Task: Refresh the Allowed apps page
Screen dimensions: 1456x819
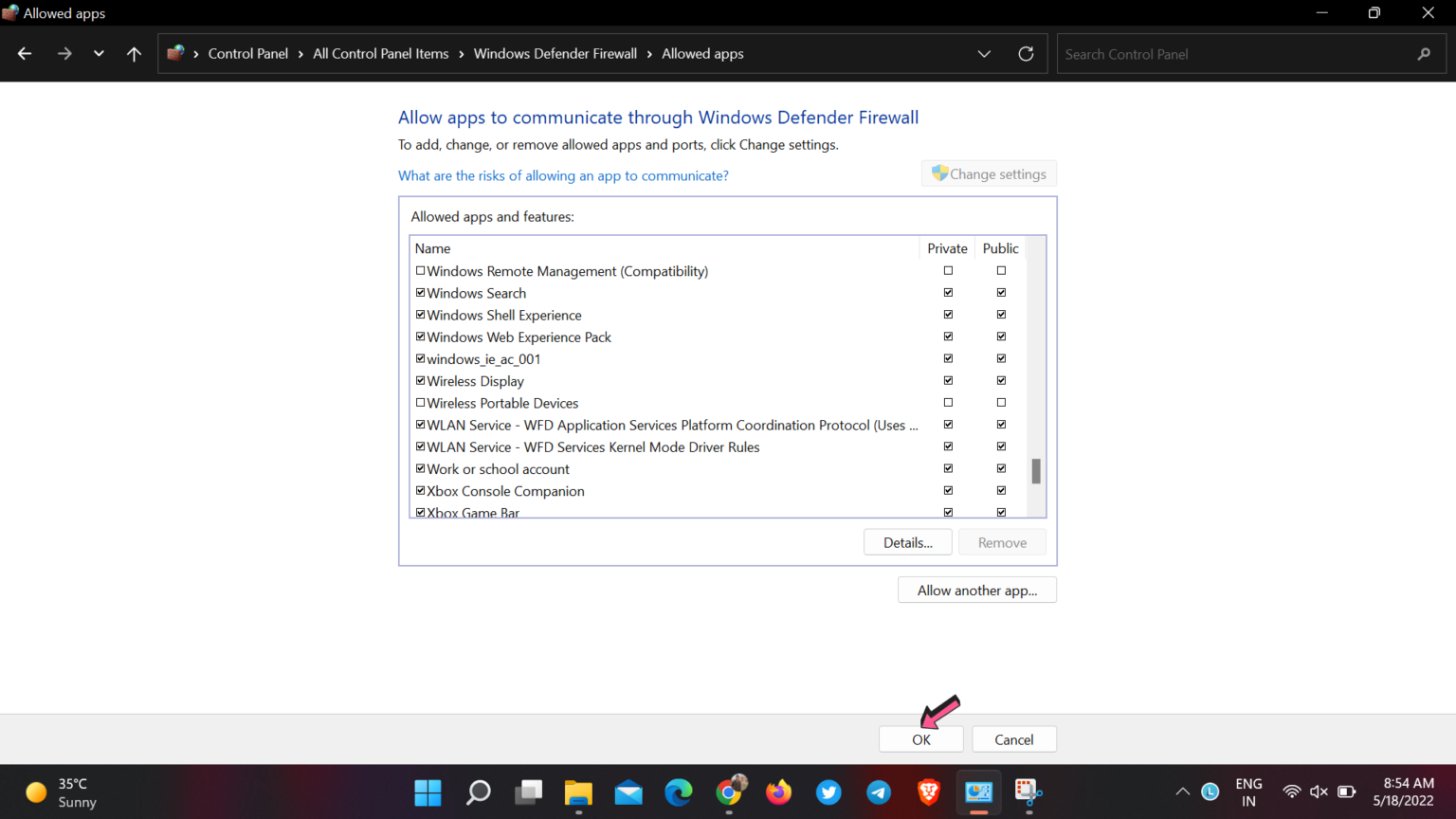Action: point(1026,53)
